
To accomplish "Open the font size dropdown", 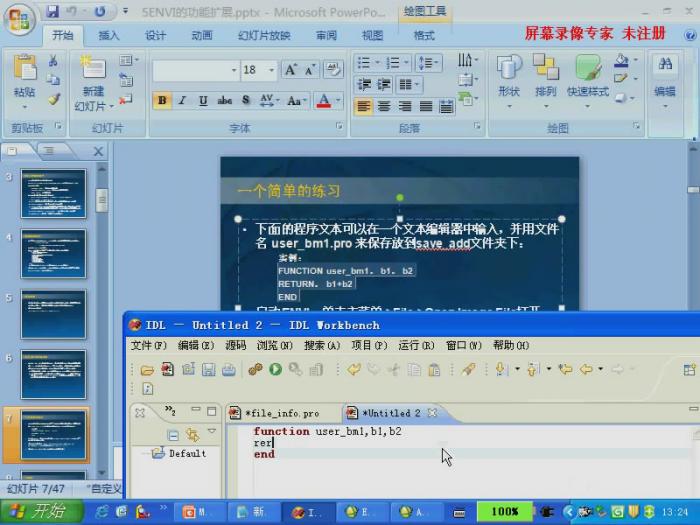I will 271,70.
